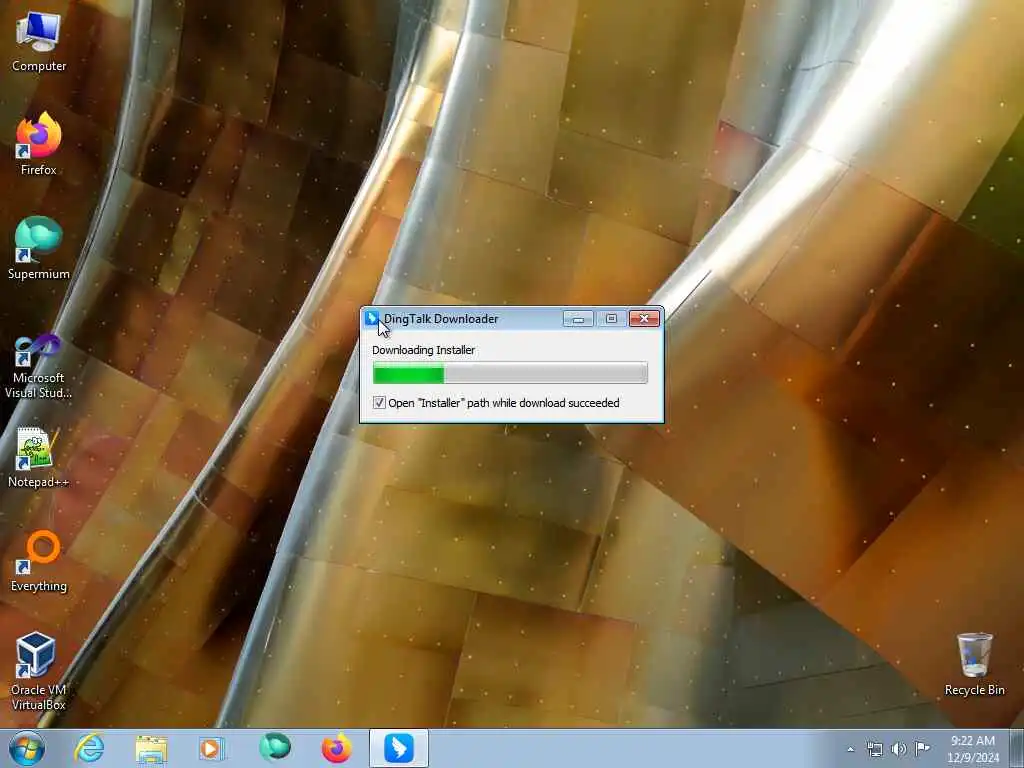This screenshot has width=1024, height=768.
Task: Select the Microsoft Visual Studio shortcut
Action: pos(39,366)
